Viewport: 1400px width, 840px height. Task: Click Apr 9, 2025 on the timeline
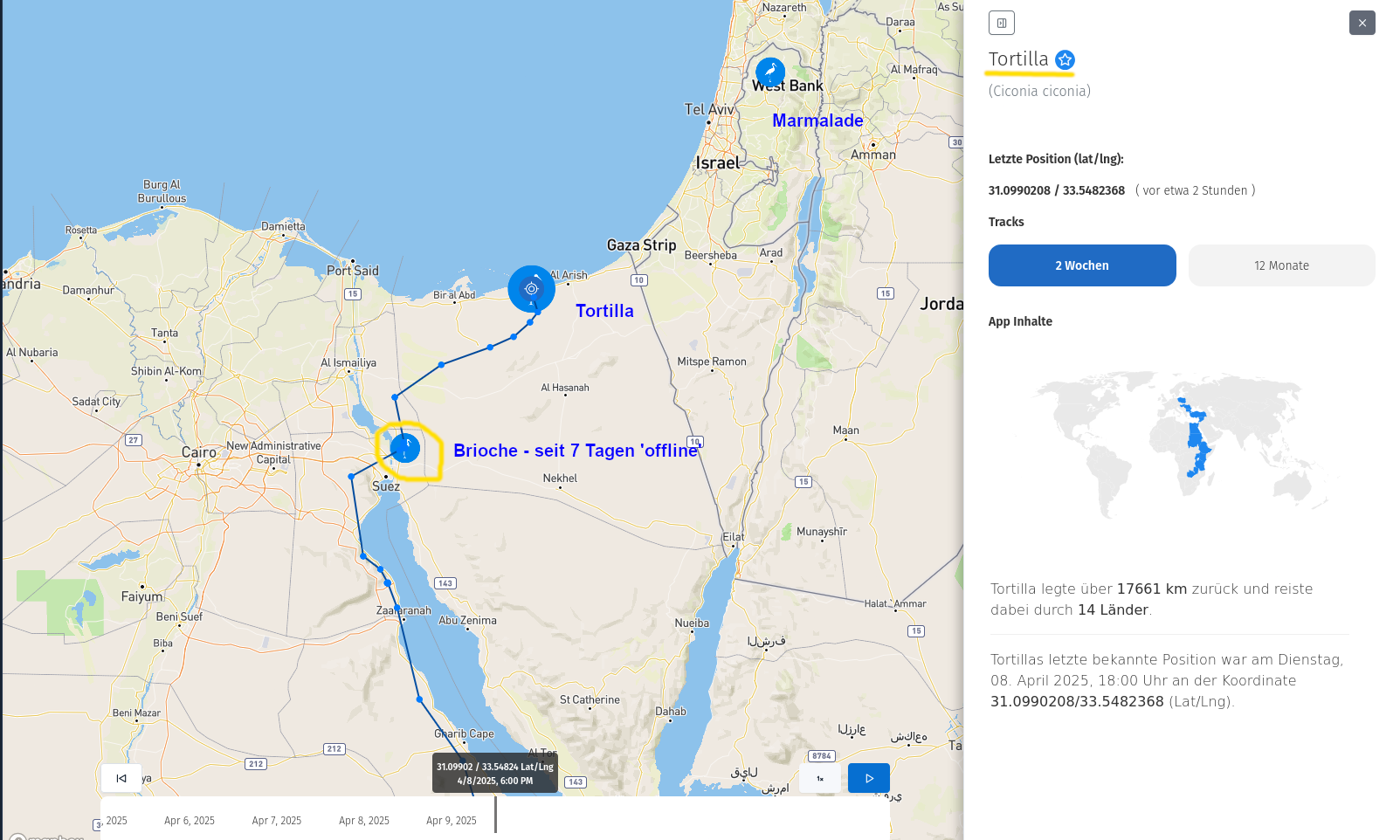[x=452, y=821]
